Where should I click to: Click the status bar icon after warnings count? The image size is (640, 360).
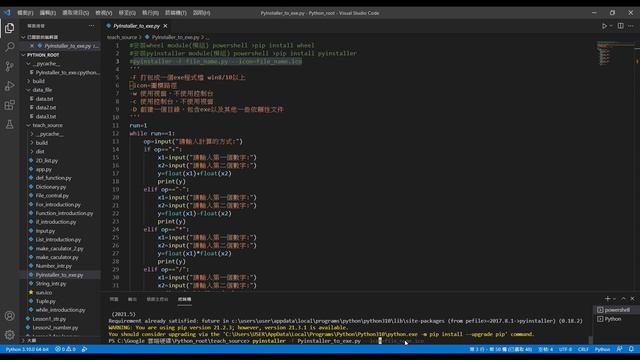(x=84, y=349)
